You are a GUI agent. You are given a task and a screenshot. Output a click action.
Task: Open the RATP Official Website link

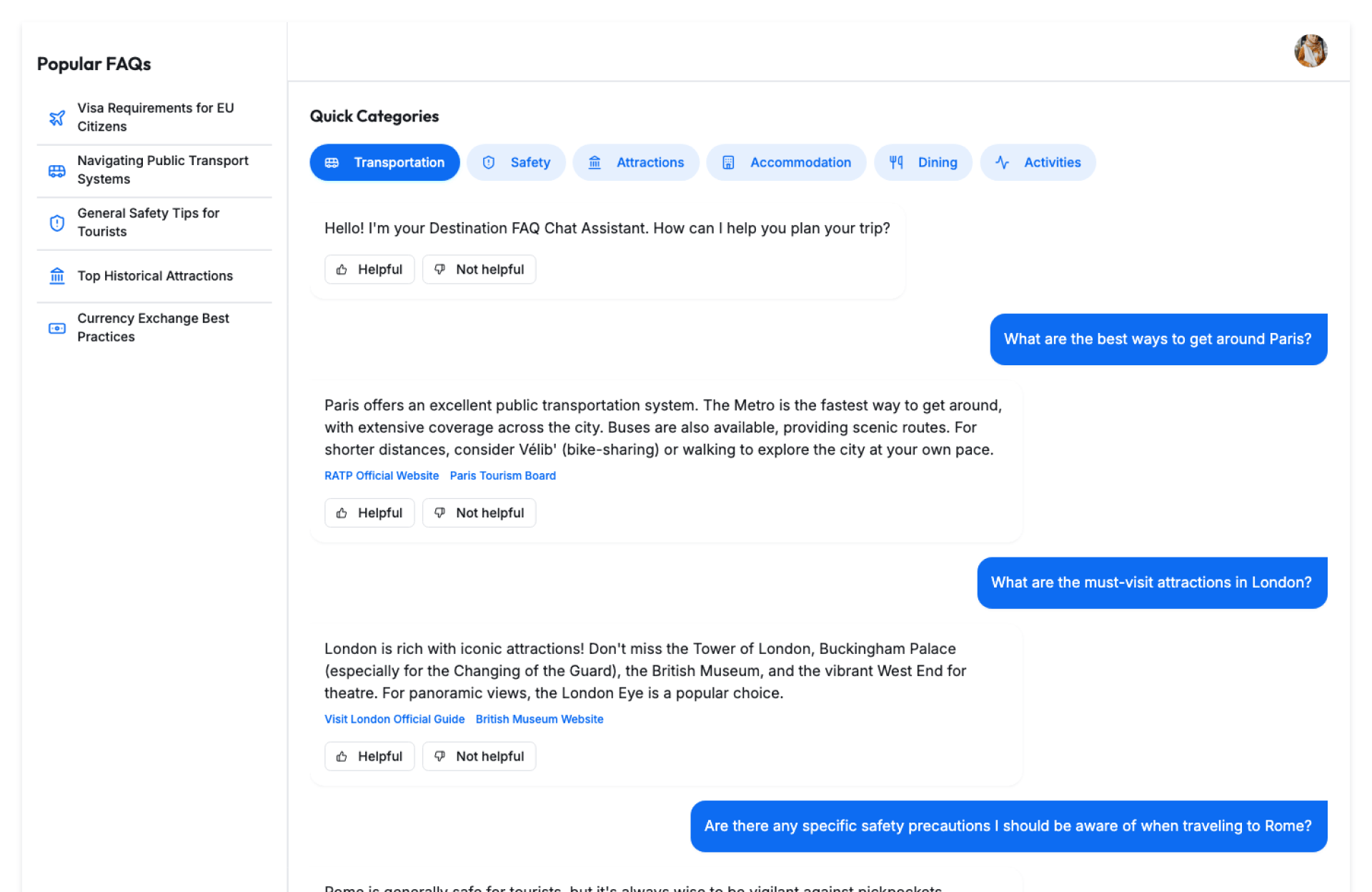click(x=382, y=476)
